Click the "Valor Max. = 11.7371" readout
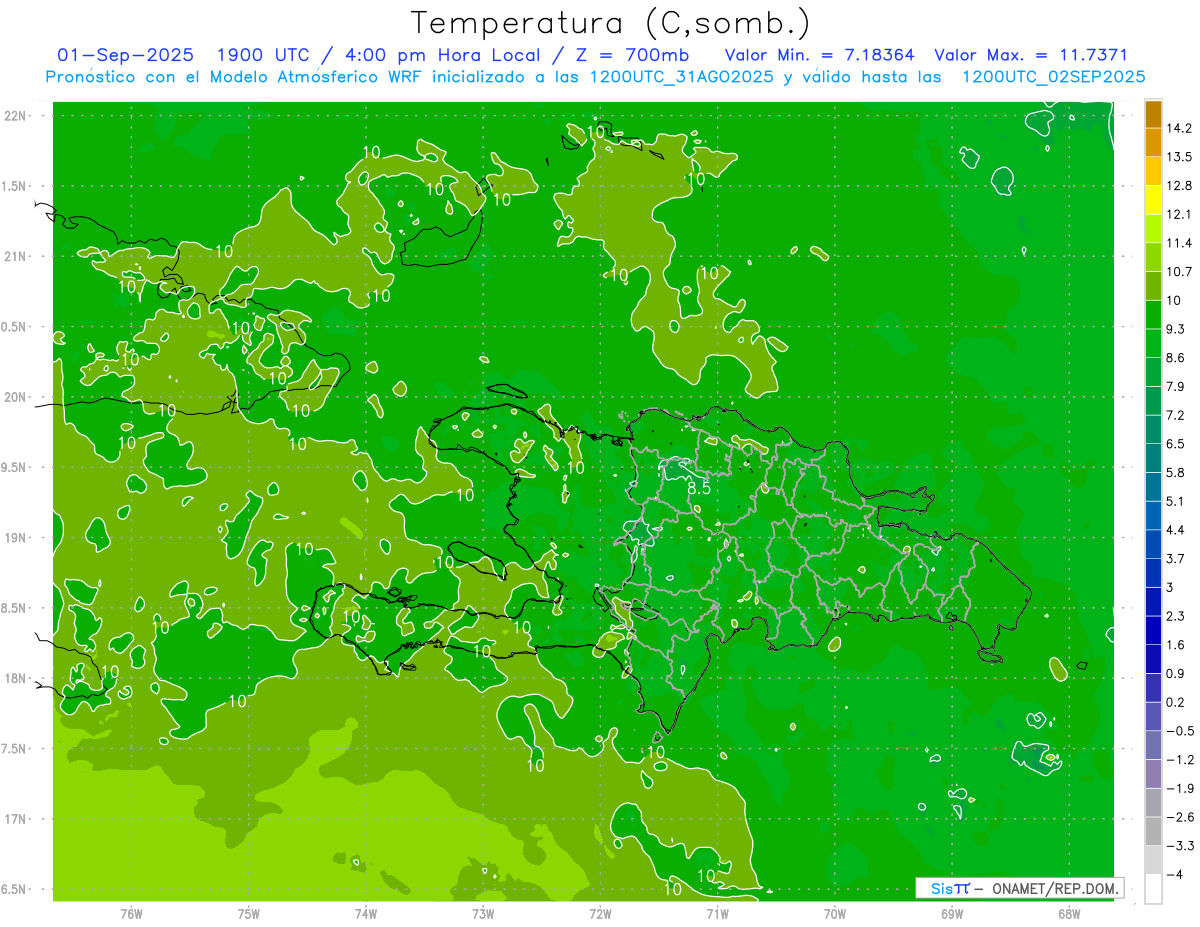The image size is (1200, 927). [1030, 55]
